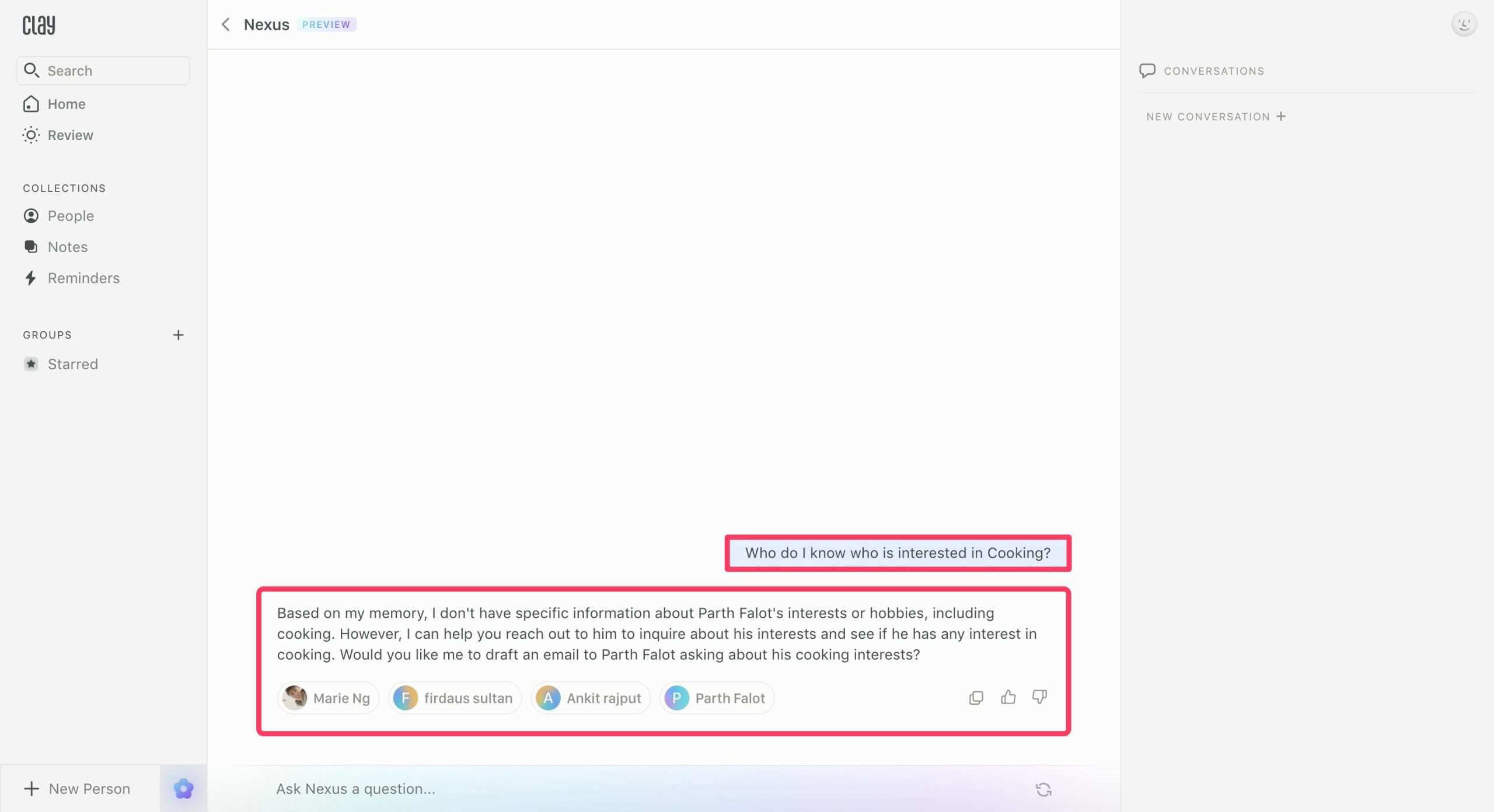Viewport: 1494px width, 812px height.
Task: Click the Home house icon
Action: tap(31, 104)
